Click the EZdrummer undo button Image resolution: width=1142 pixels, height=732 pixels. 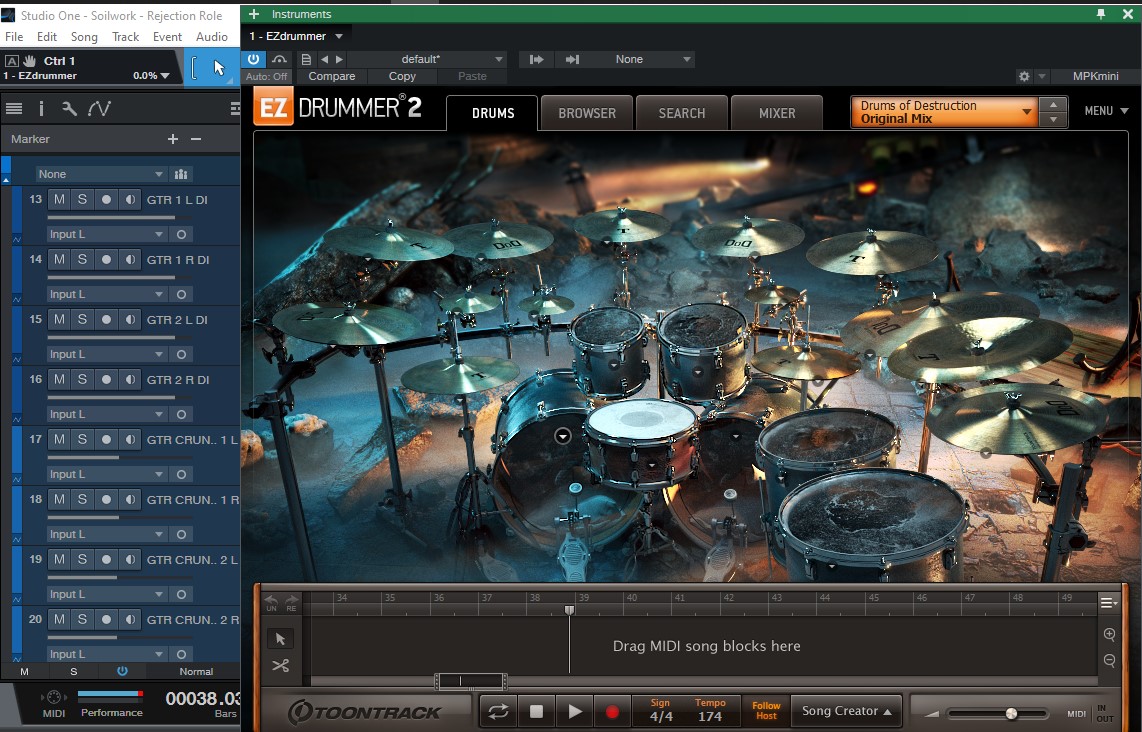[x=272, y=602]
